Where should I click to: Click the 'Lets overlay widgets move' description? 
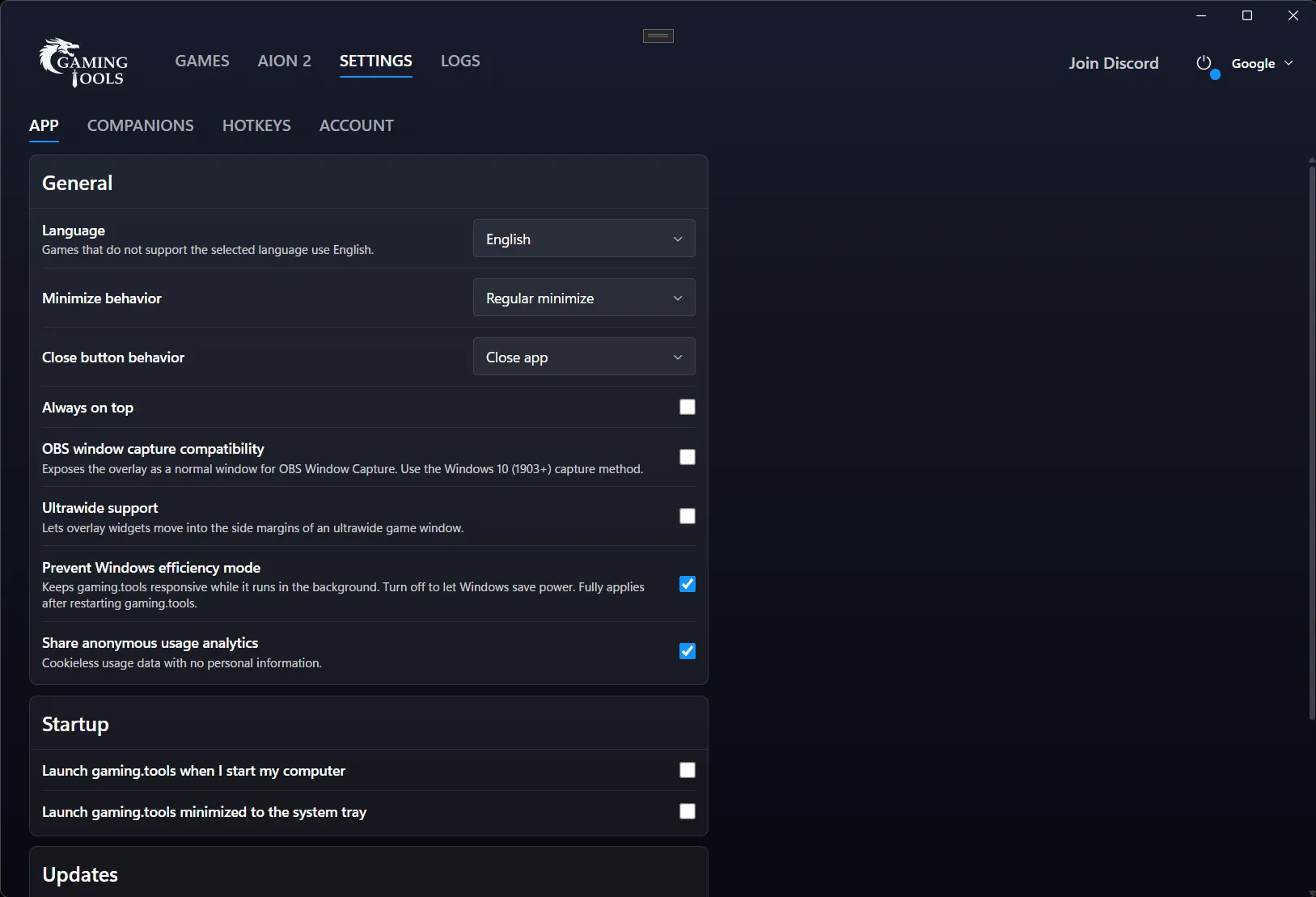[x=252, y=528]
